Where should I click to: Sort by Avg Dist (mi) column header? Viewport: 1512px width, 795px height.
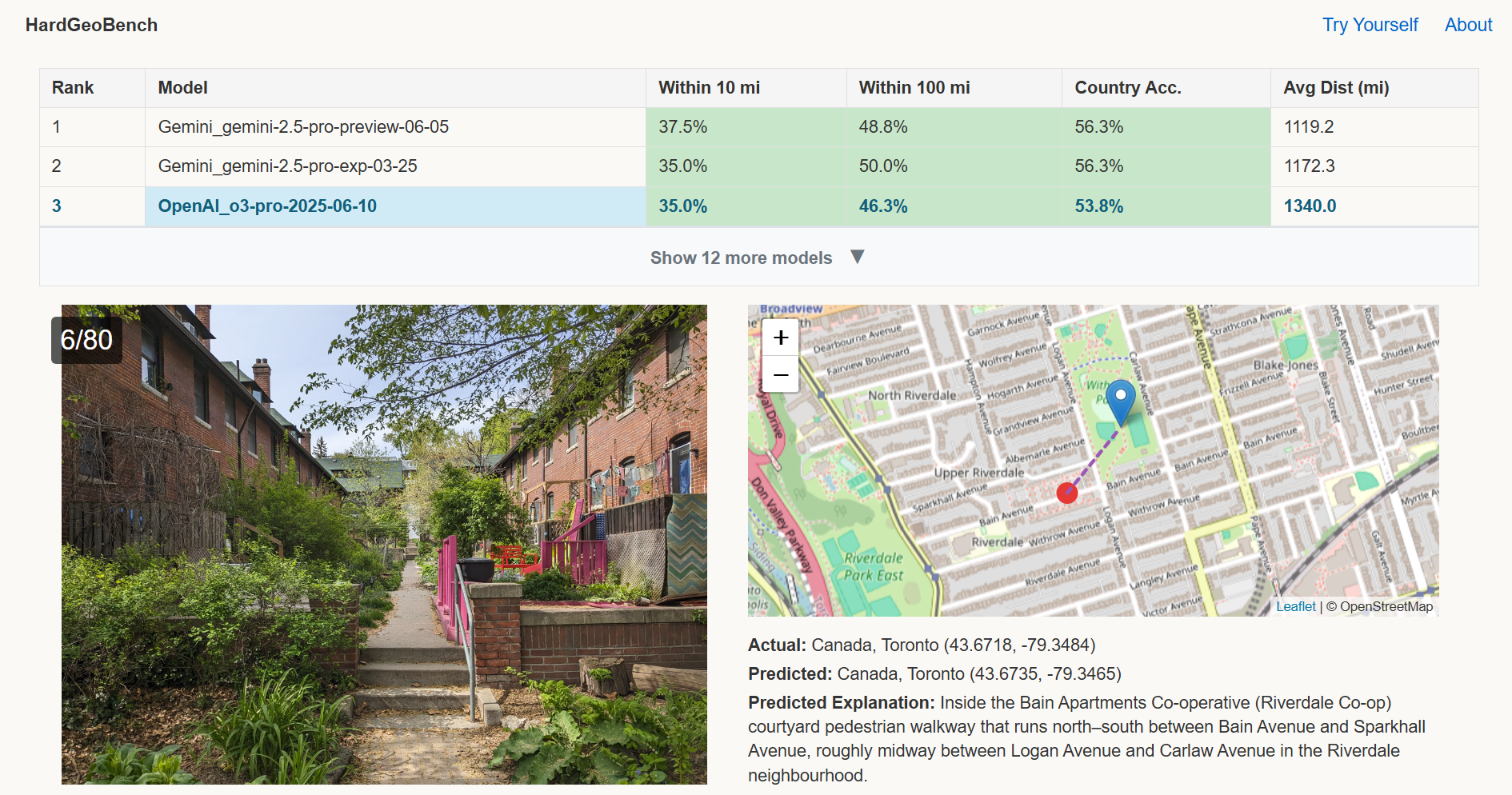[1336, 88]
